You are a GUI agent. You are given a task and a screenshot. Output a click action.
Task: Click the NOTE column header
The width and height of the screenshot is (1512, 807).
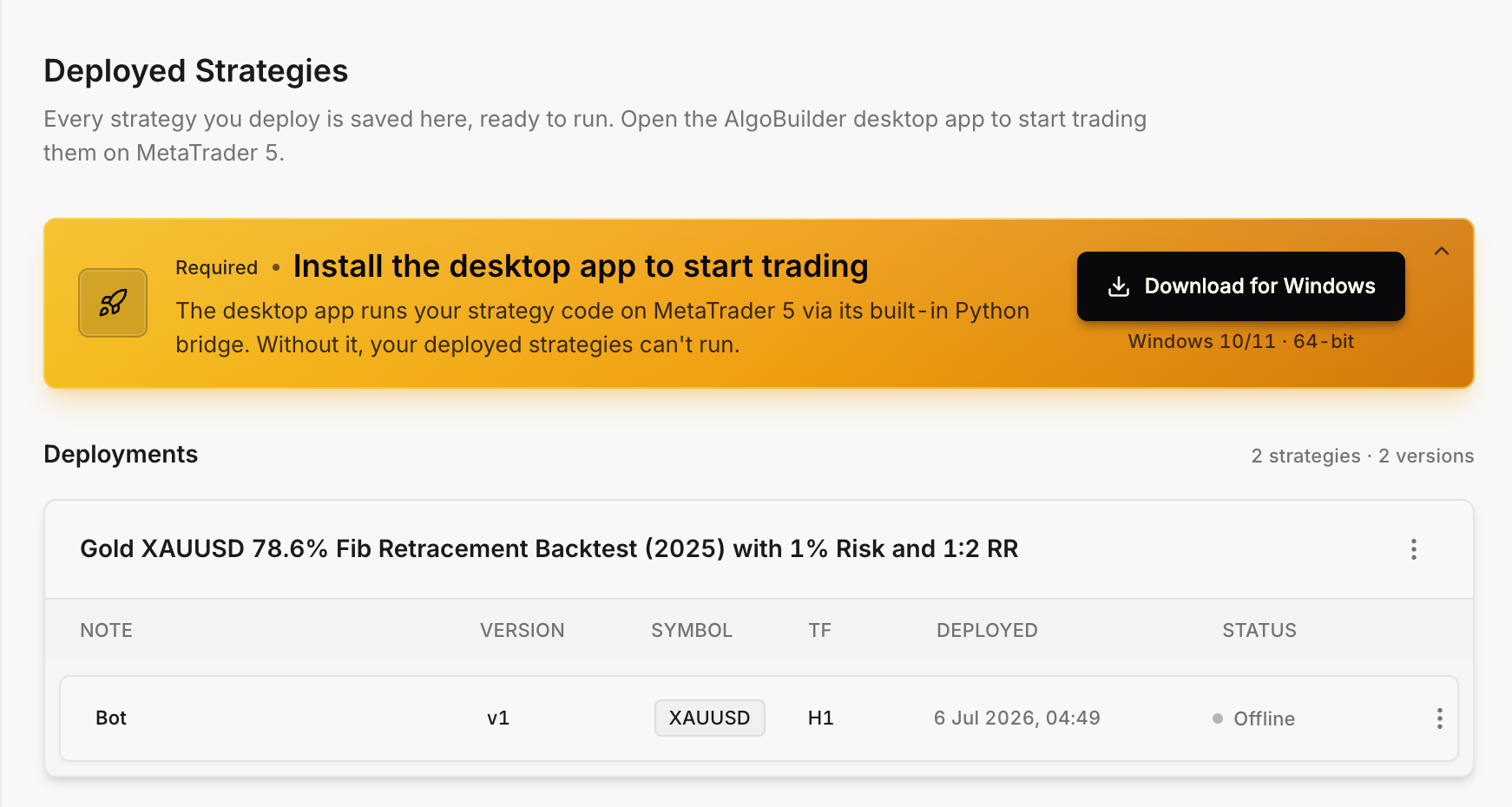pyautogui.click(x=106, y=631)
